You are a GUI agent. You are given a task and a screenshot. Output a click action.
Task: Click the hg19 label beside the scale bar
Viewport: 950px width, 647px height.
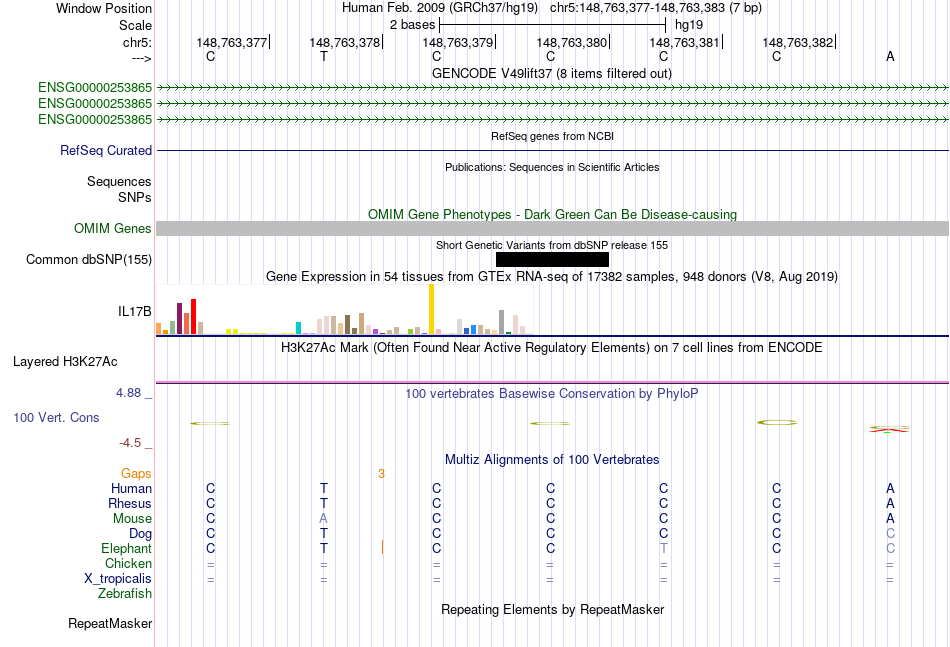pyautogui.click(x=689, y=25)
